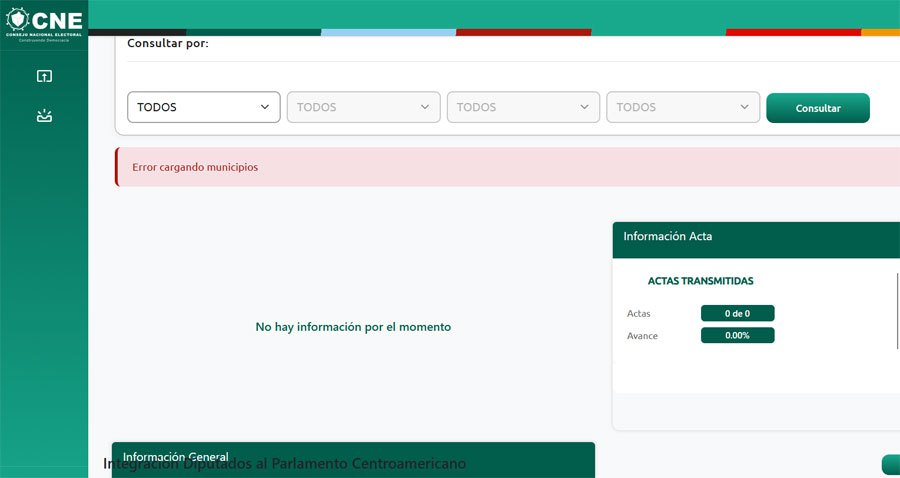The image size is (900, 478).
Task: Click the Integración Diputados al Parlamento Centroamericano heading
Action: click(285, 465)
